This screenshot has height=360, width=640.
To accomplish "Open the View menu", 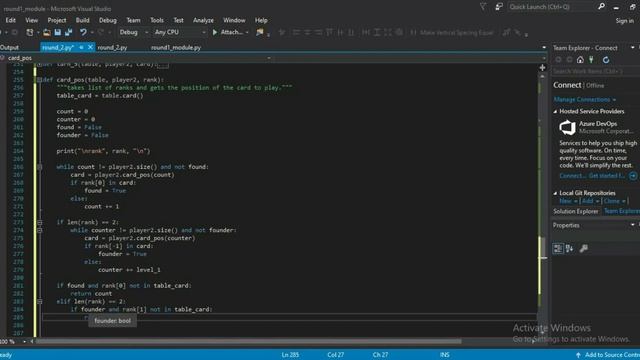I will (31, 20).
